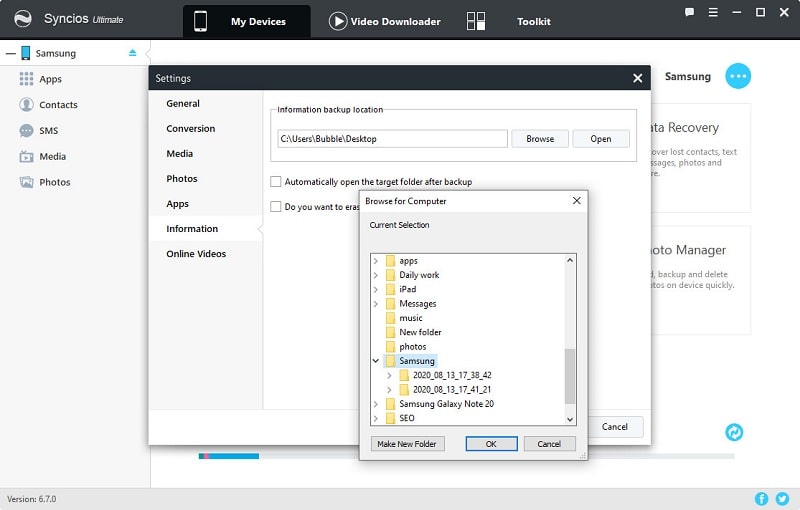Open the Facebook icon in status bar

pos(761,499)
